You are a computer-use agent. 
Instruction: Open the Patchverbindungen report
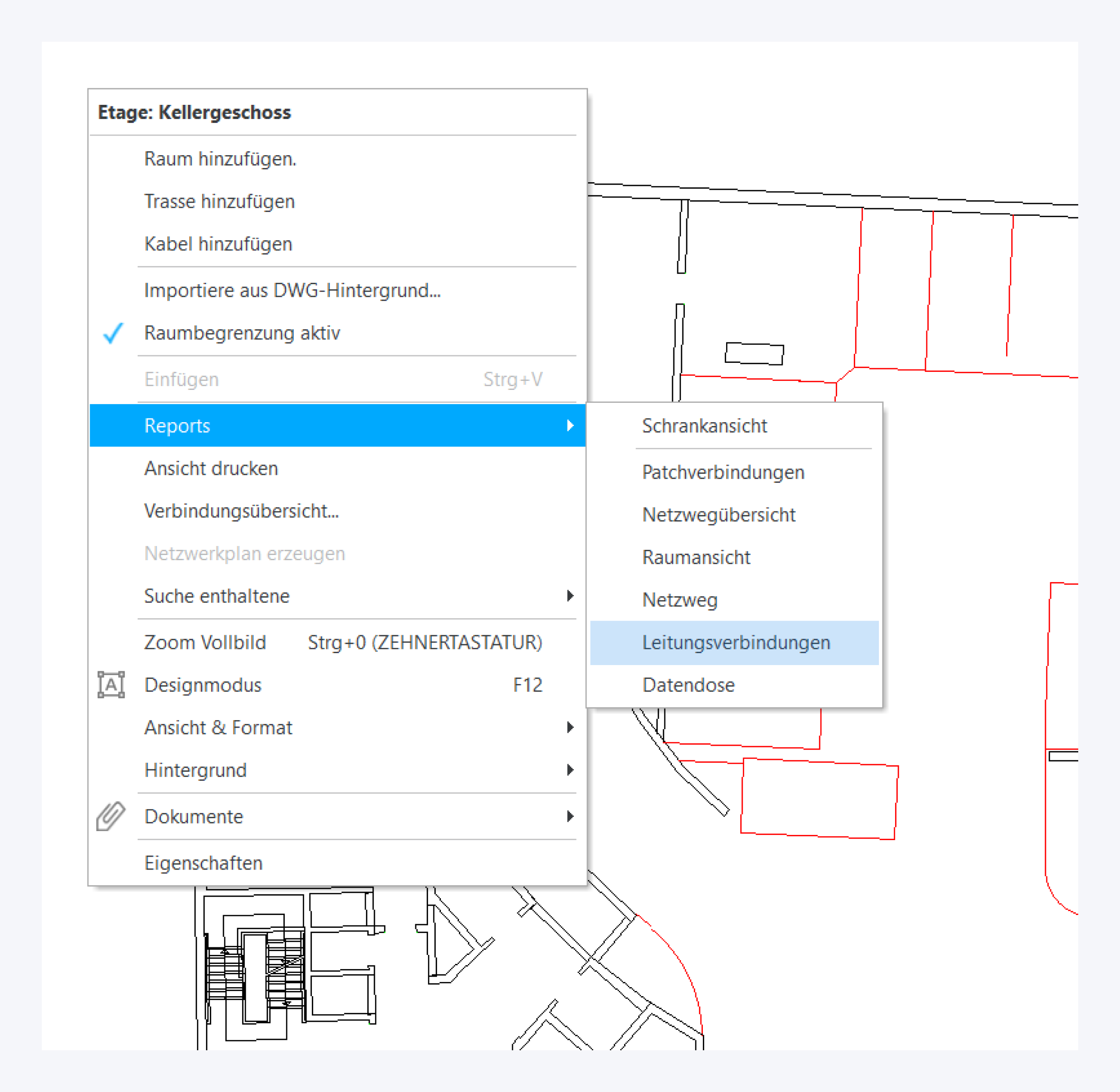[723, 472]
